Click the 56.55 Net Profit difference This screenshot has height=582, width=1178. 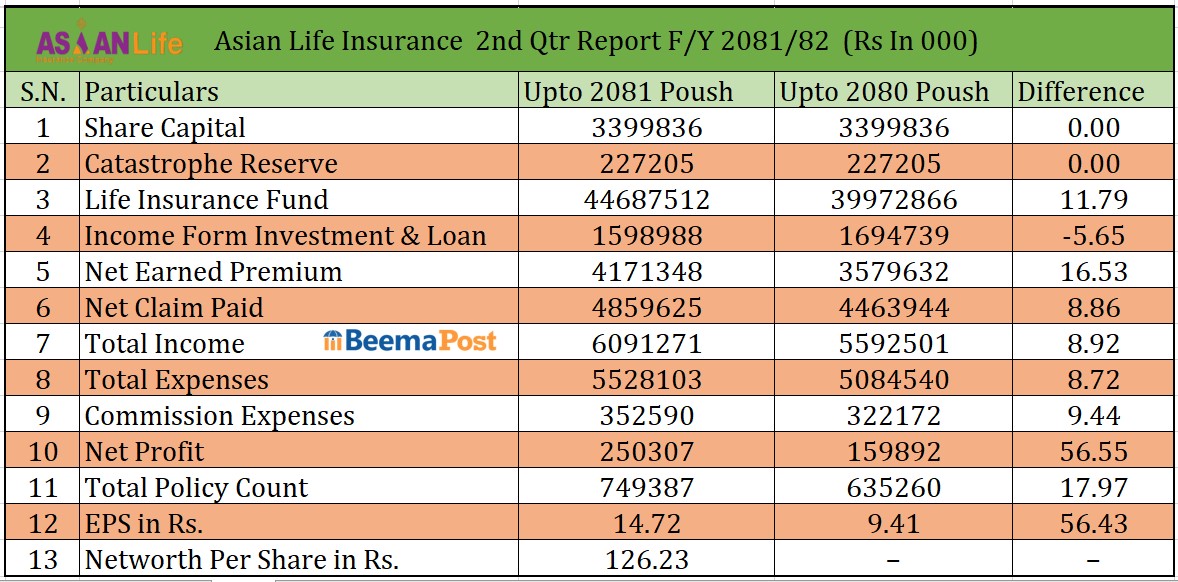[1093, 452]
